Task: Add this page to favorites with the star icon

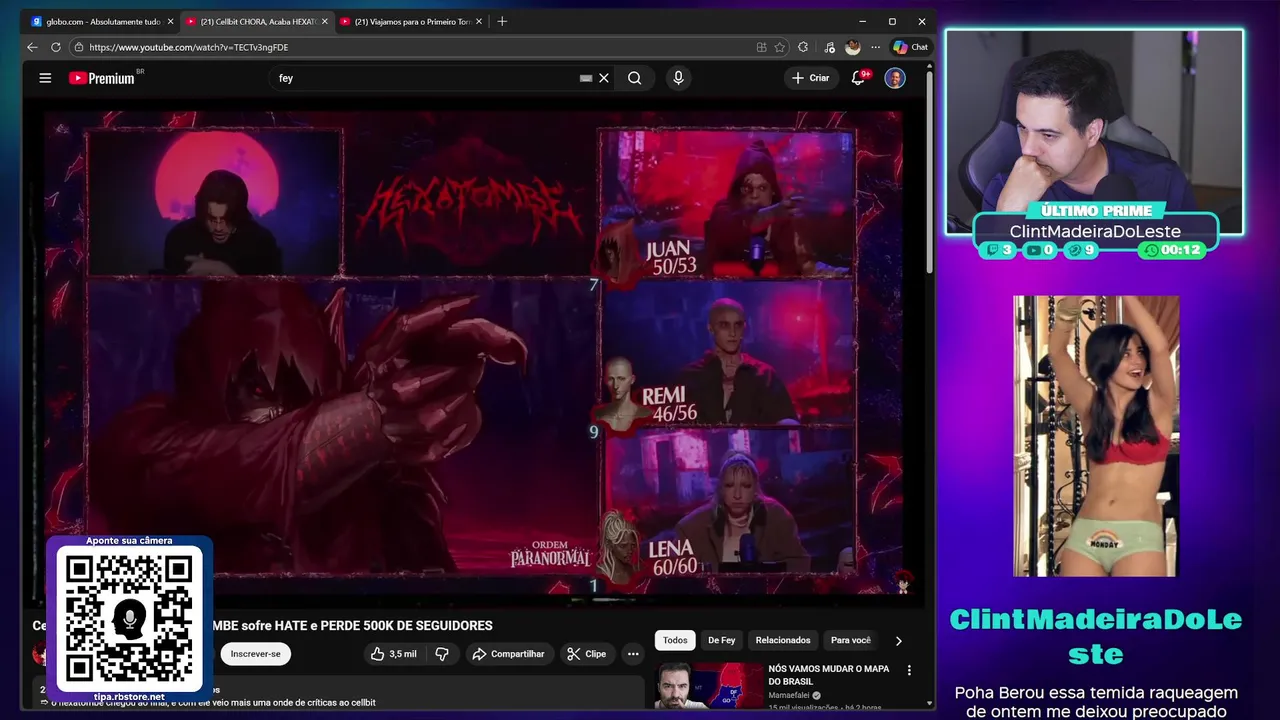Action: (781, 47)
